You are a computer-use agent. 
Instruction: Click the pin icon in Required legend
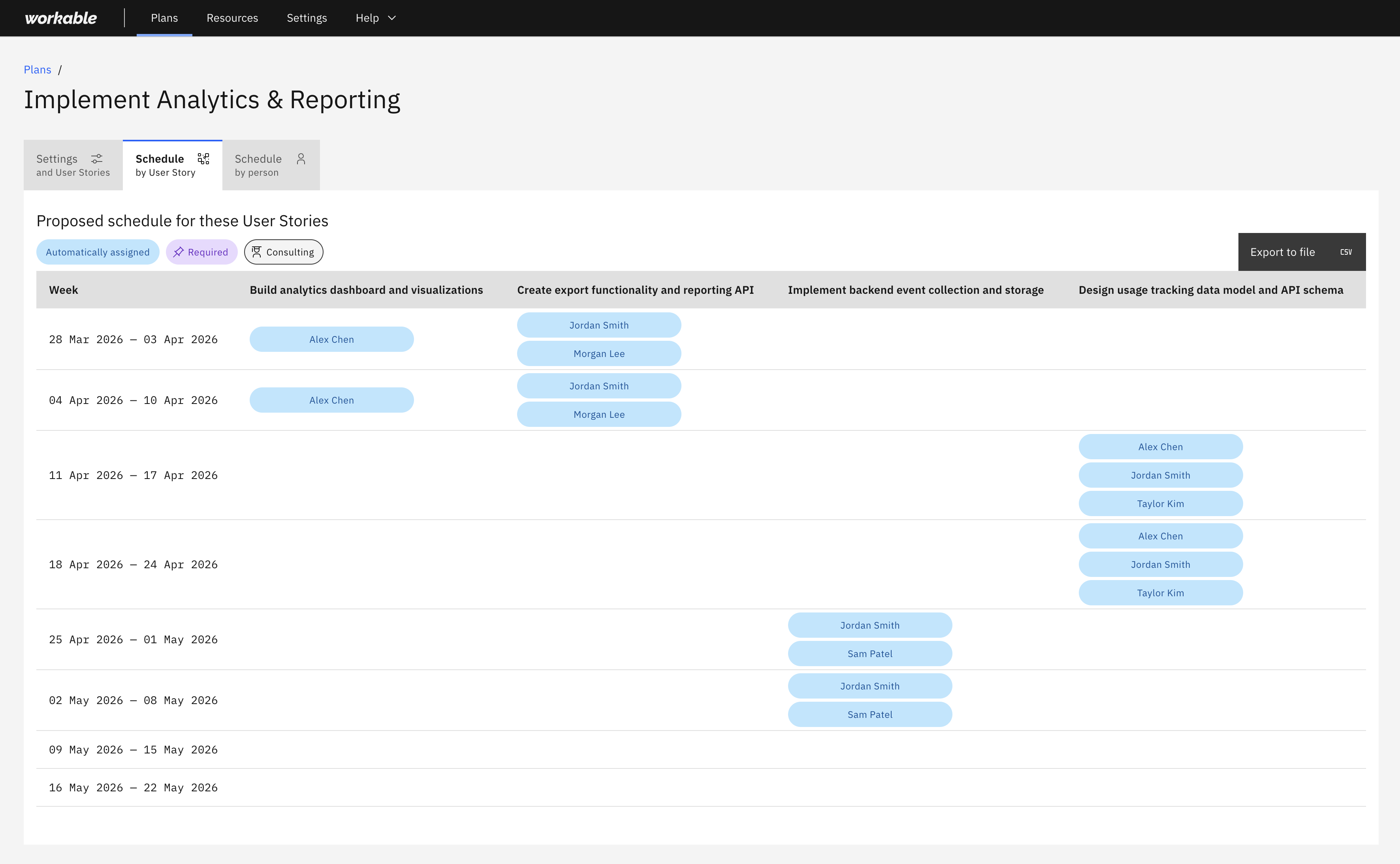pos(179,252)
